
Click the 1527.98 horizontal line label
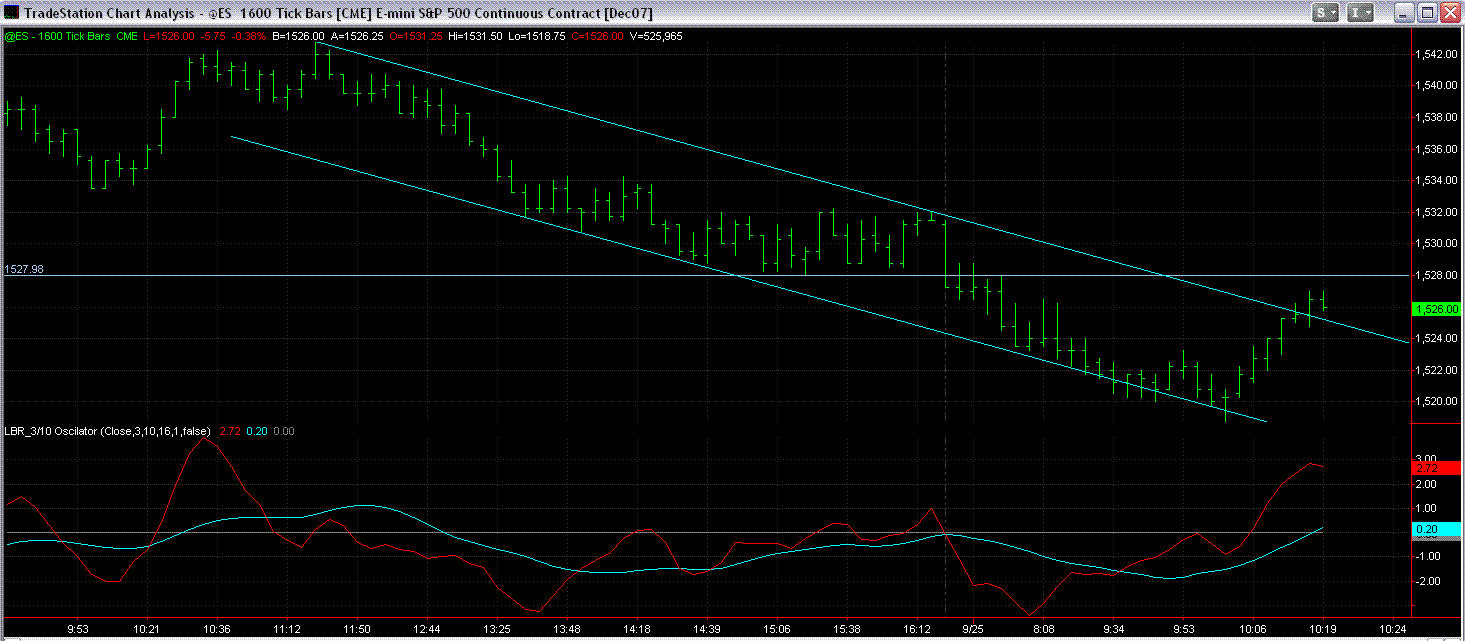[x=24, y=269]
